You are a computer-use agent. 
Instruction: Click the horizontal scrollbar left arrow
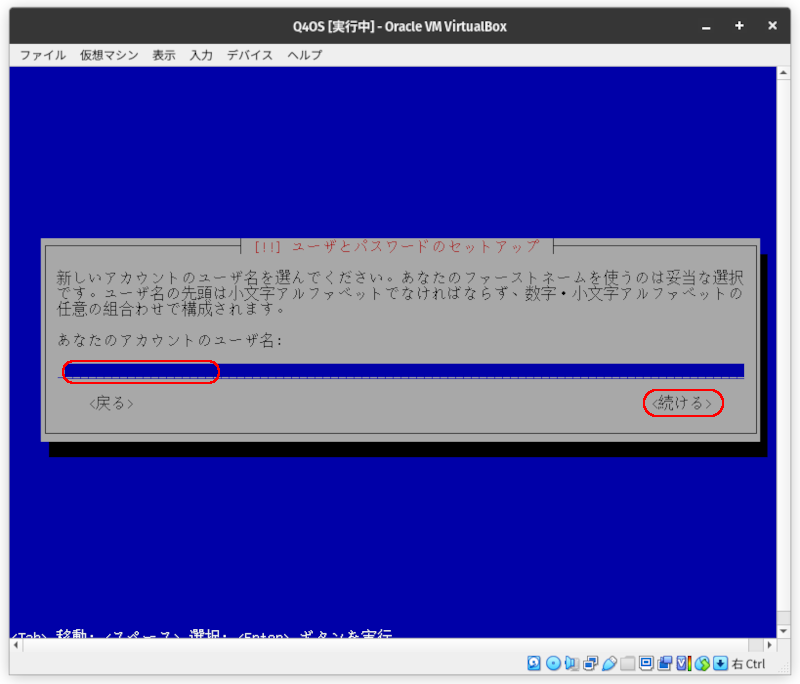pyautogui.click(x=16, y=645)
